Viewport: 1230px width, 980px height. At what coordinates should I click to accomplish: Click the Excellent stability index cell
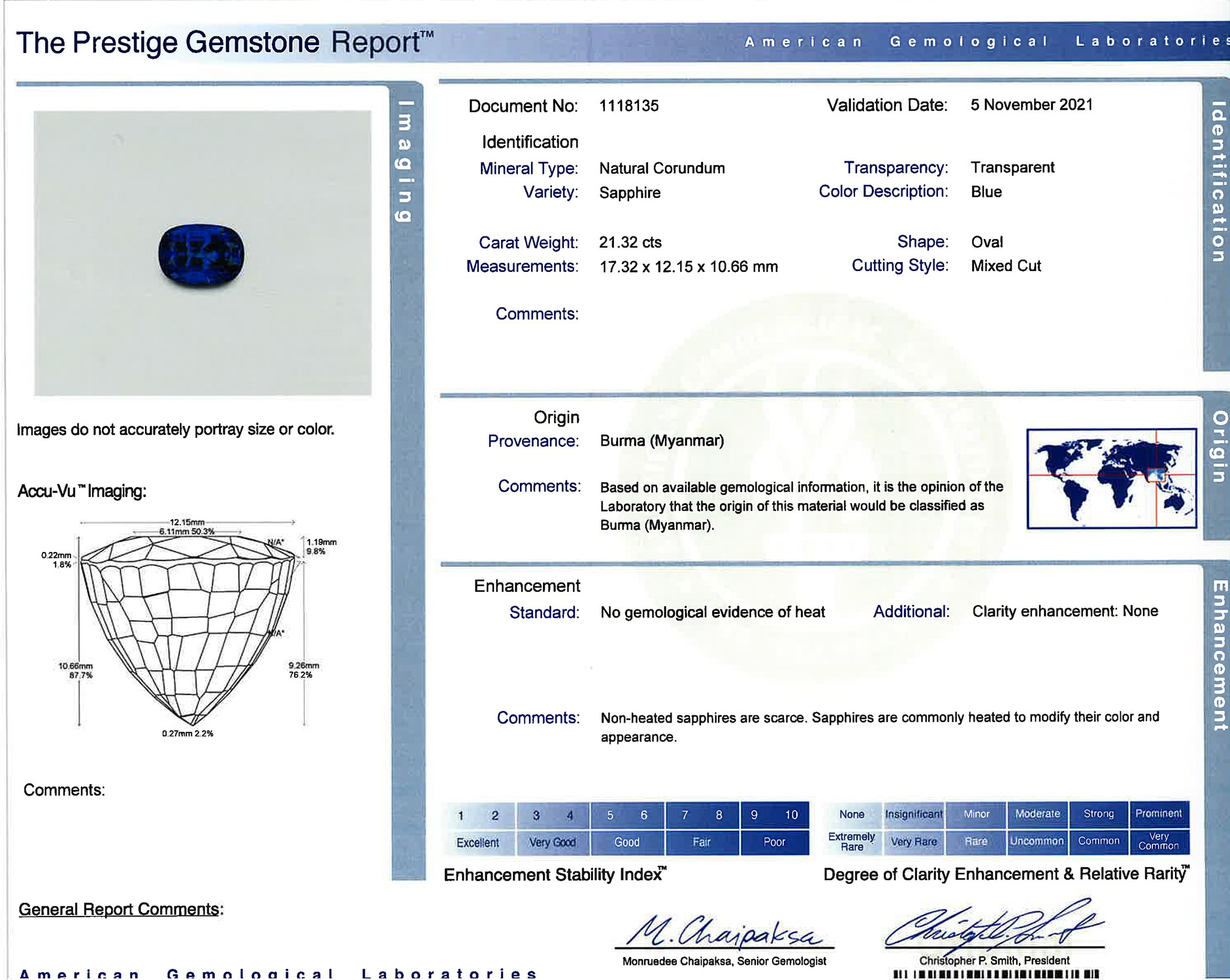point(477,842)
